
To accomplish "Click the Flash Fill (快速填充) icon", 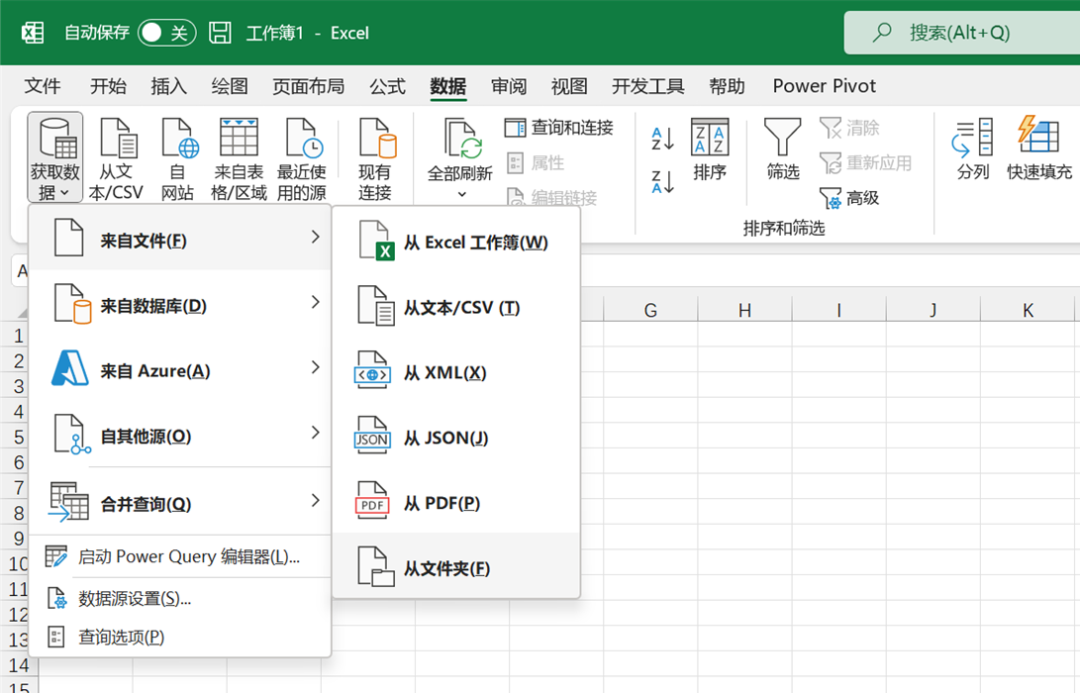I will coord(1039,140).
